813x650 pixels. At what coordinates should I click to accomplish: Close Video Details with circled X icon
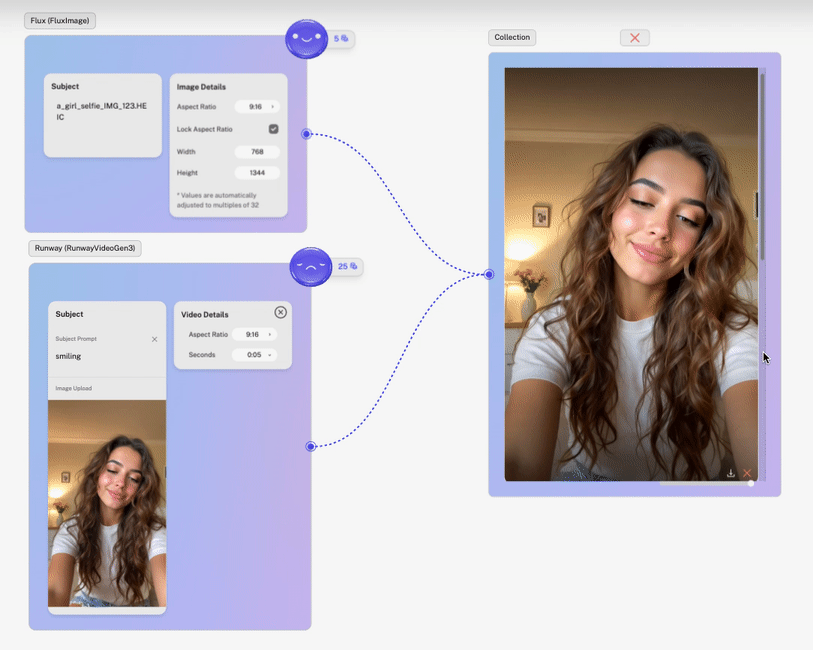pyautogui.click(x=281, y=312)
